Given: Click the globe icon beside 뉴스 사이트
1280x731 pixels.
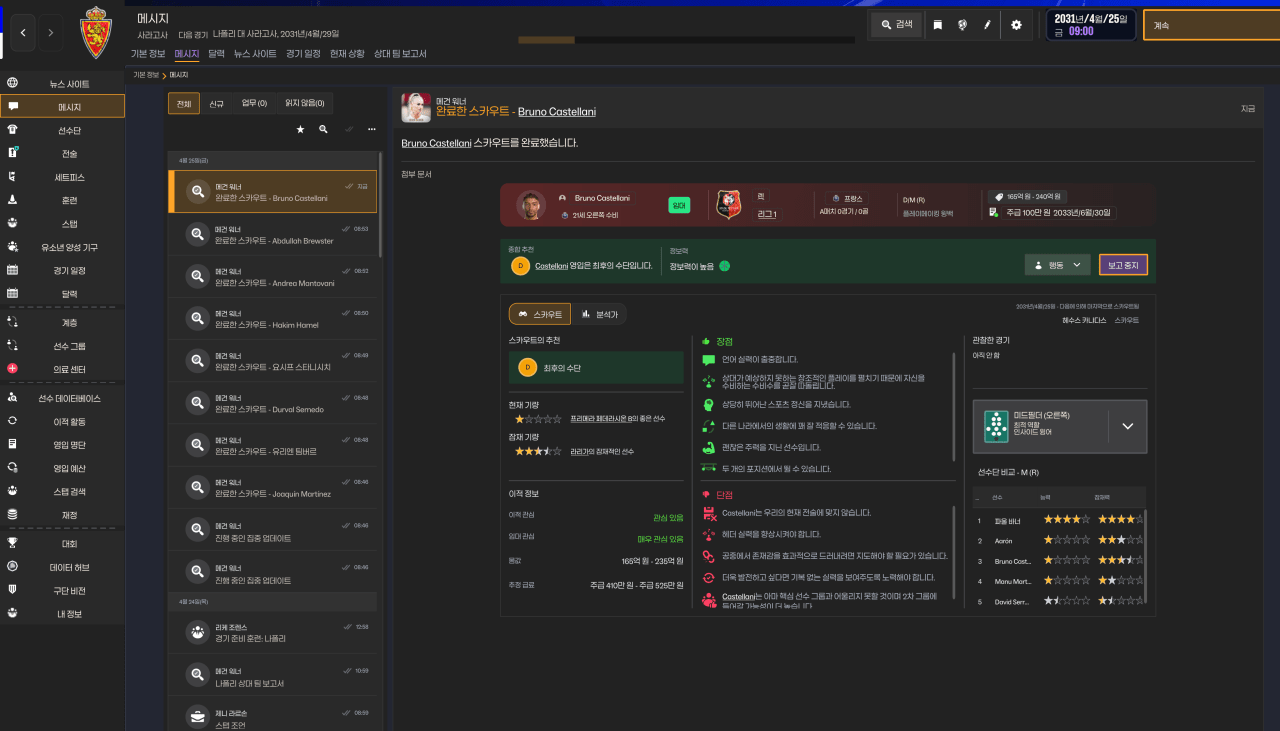Looking at the screenshot, I should click(x=12, y=83).
